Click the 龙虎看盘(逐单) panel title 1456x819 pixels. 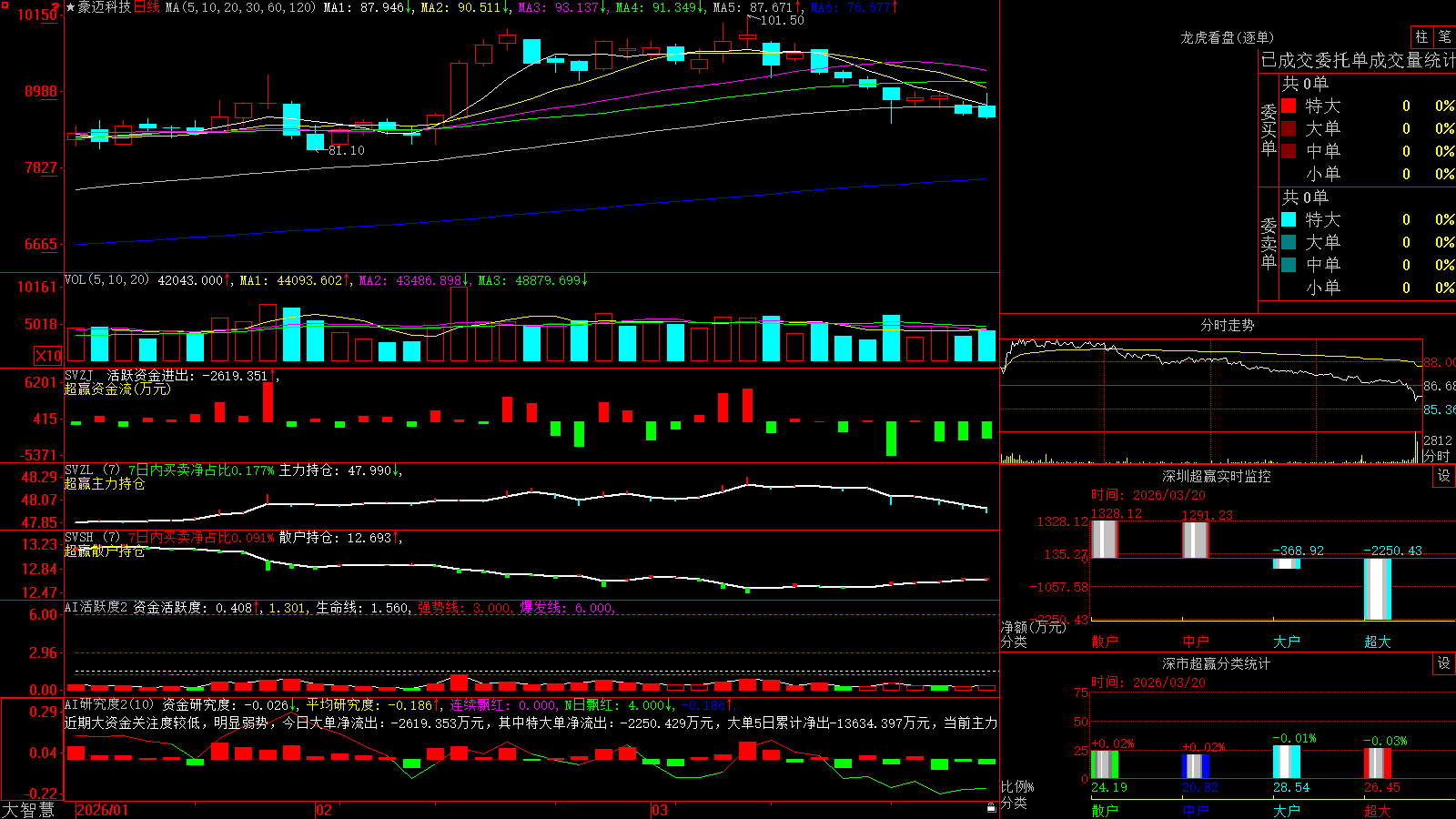1227,37
